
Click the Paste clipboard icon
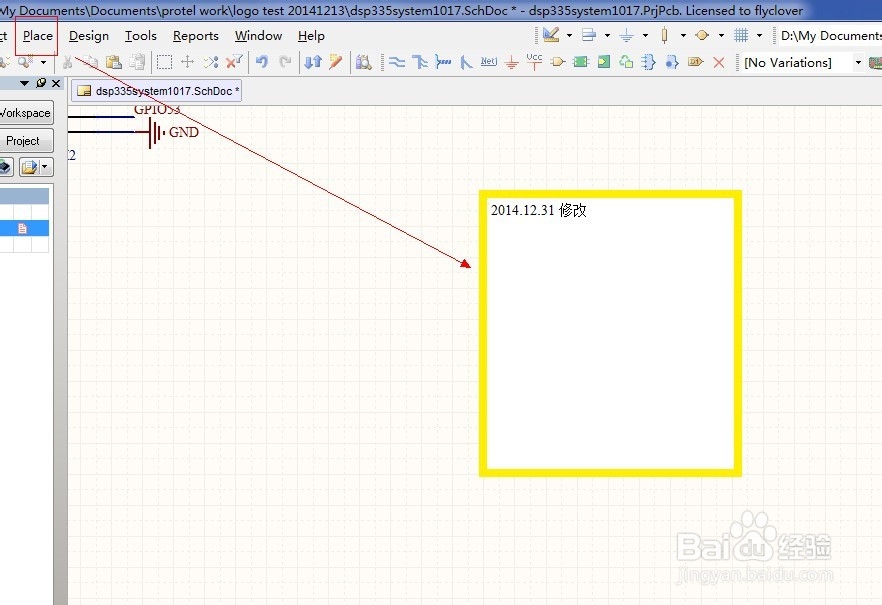[114, 62]
